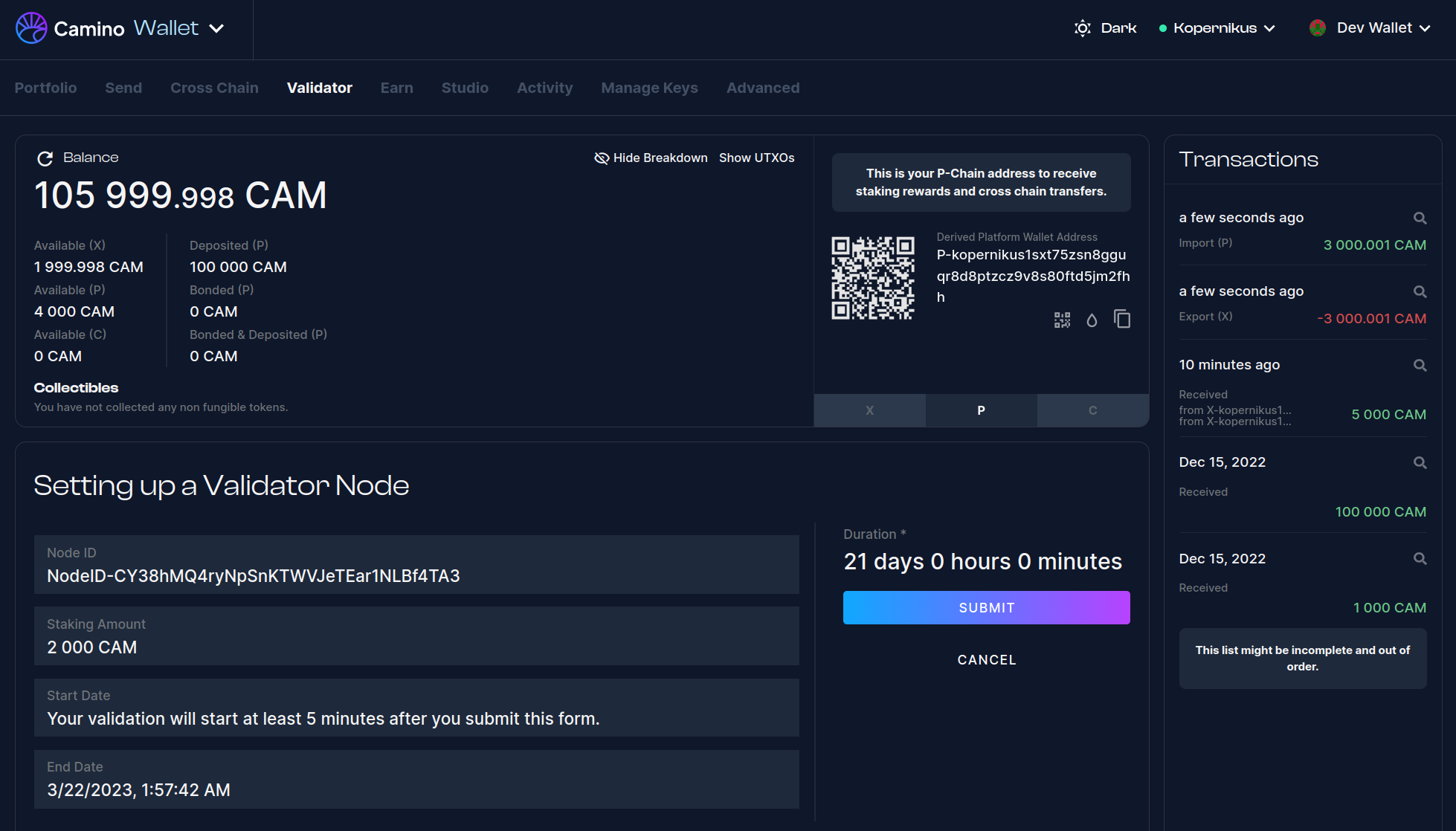This screenshot has width=1456, height=831.
Task: Open details of Import (P) transaction
Action: 1420,218
